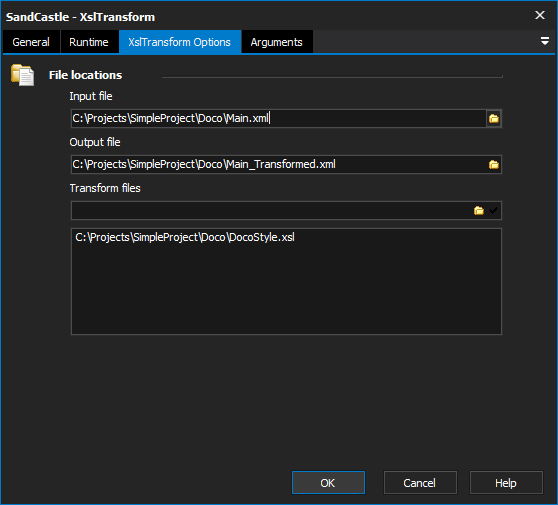This screenshot has width=558, height=505.
Task: Click the Cancel button
Action: (x=420, y=483)
